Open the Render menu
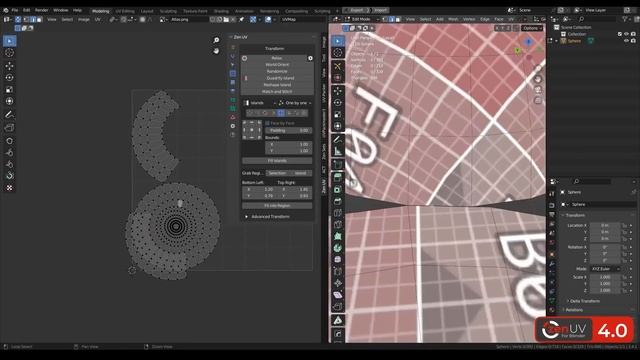The height and width of the screenshot is (360, 640). 42,10
